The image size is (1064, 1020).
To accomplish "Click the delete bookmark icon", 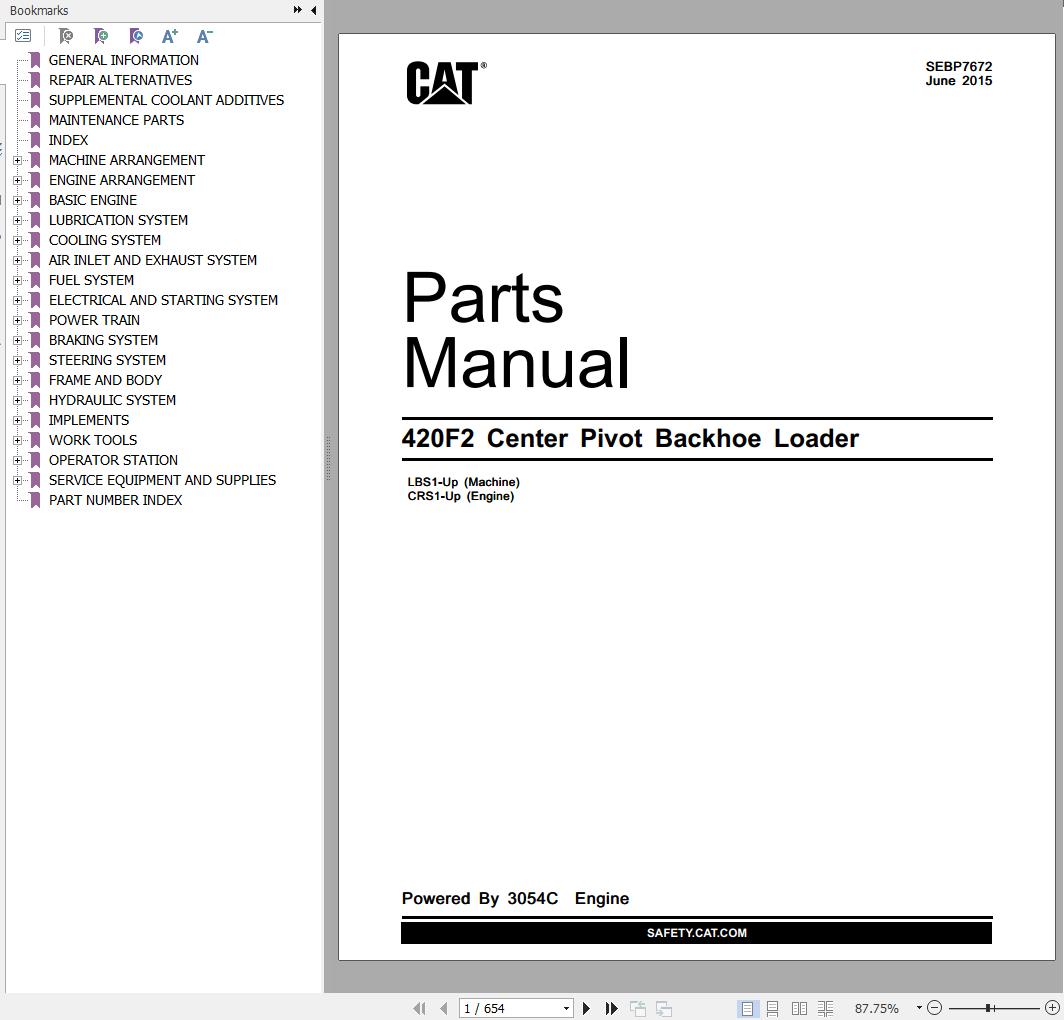I will (67, 35).
